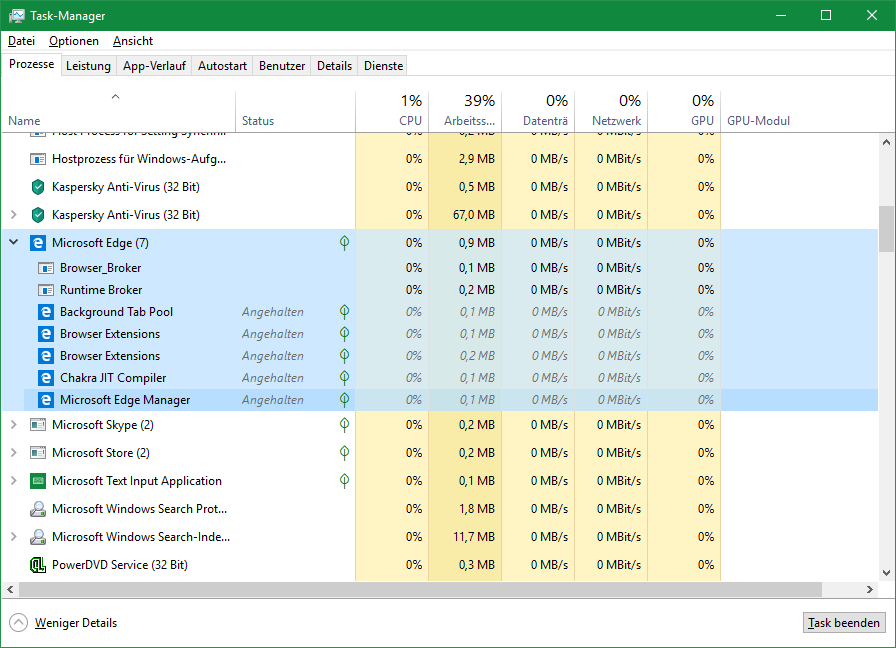Sort by the CPU column header
The height and width of the screenshot is (648, 896).
[x=392, y=111]
